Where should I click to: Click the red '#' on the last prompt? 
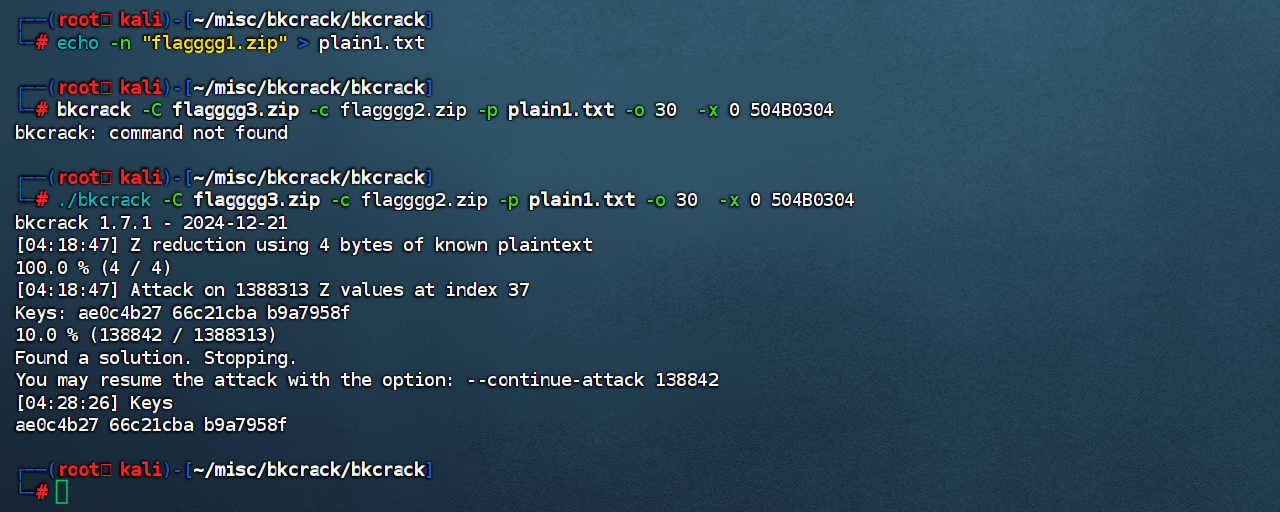tap(42, 492)
